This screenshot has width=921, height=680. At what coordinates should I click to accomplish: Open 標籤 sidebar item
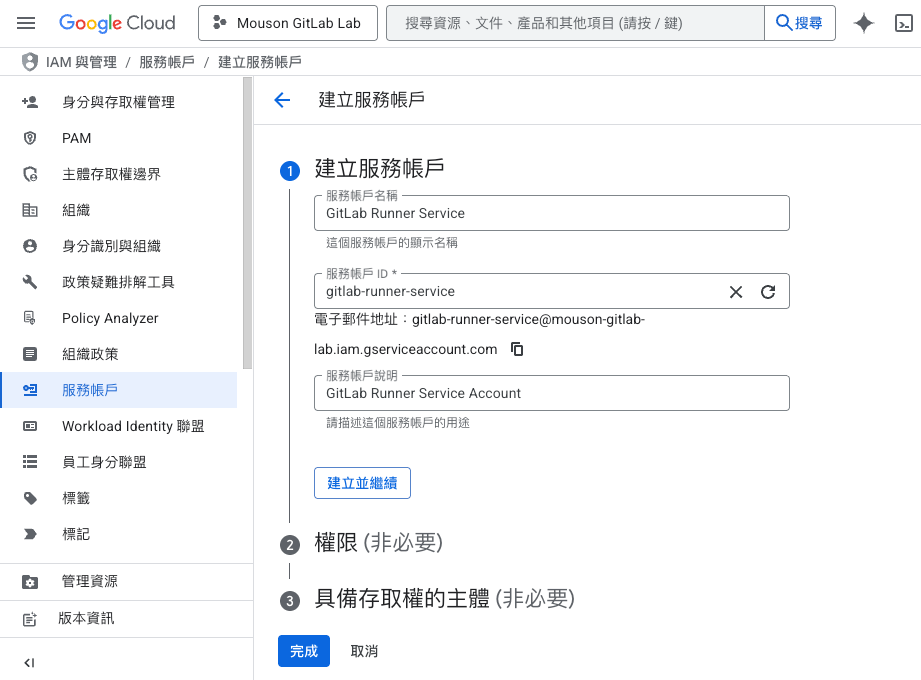tap(119, 498)
